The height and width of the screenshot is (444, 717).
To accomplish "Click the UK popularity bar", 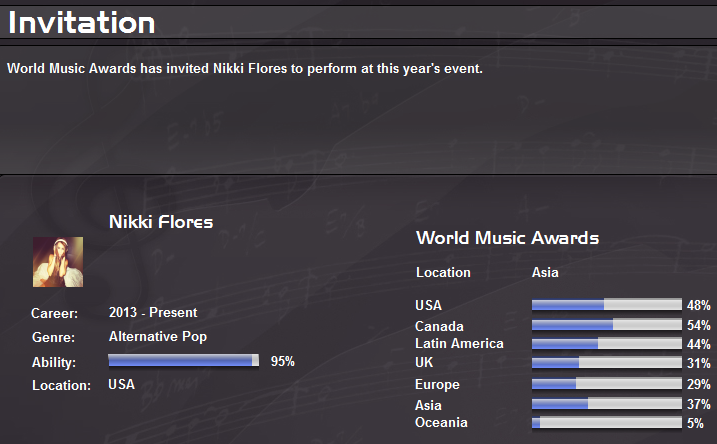I will tap(606, 362).
